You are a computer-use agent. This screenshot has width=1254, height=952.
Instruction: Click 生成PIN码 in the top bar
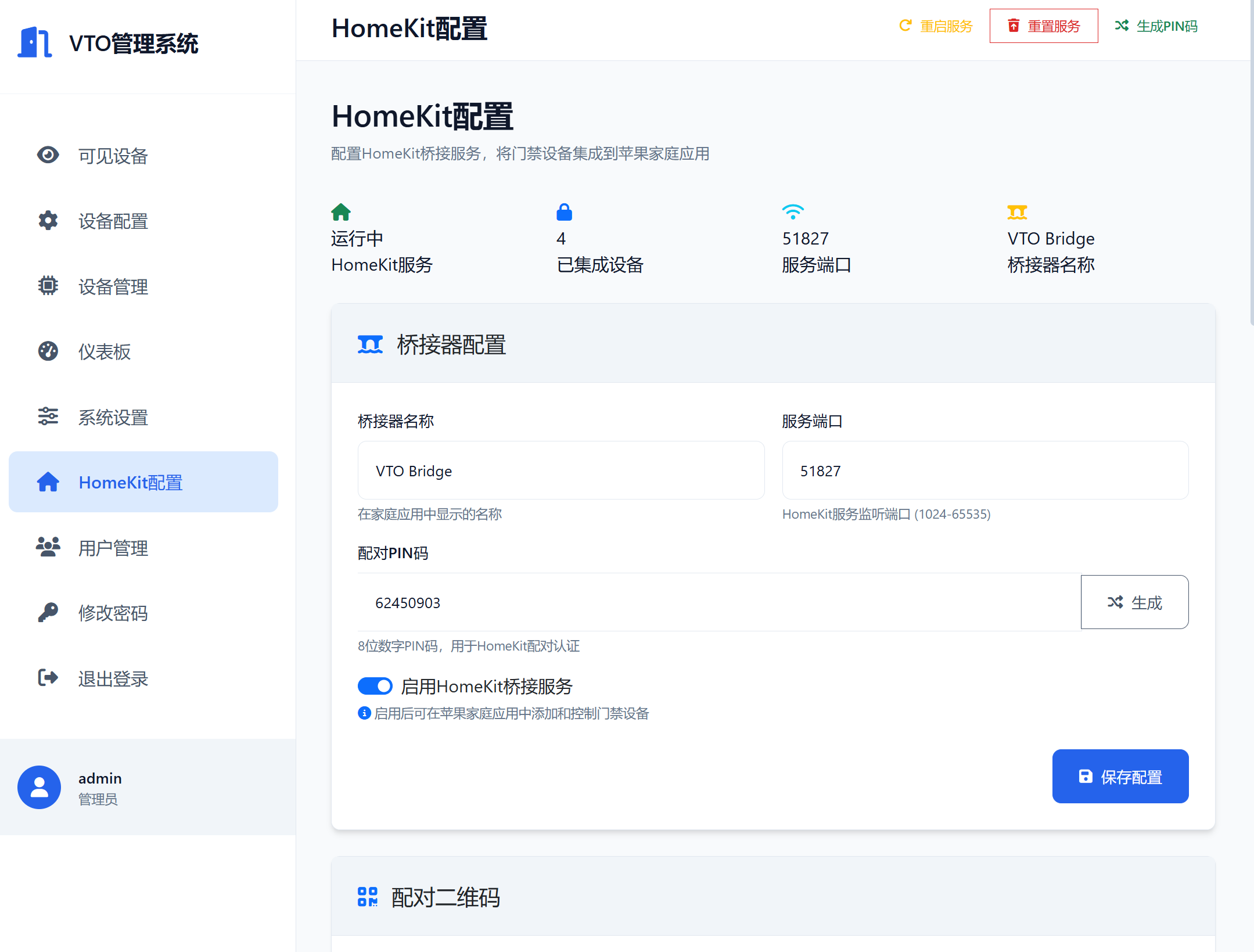[x=1156, y=26]
